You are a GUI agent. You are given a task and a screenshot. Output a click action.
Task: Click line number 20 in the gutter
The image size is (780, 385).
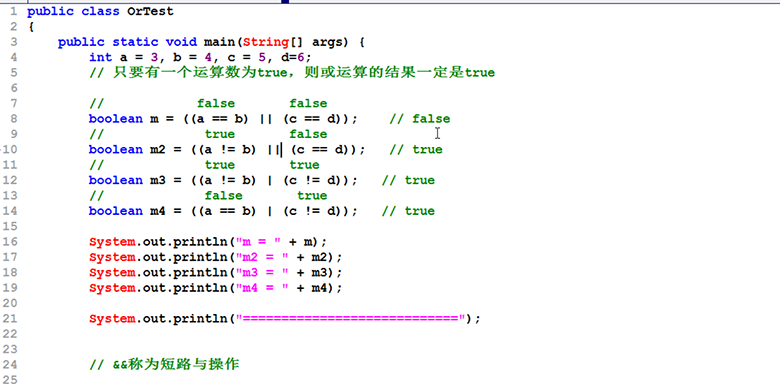[9, 303]
